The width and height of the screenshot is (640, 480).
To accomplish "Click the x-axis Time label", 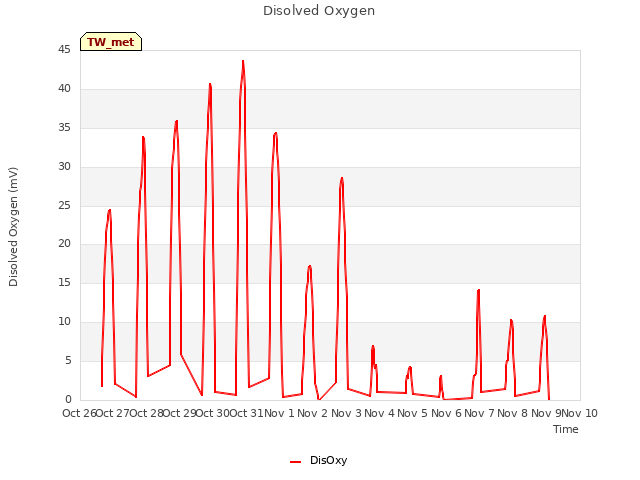I will click(566, 429).
